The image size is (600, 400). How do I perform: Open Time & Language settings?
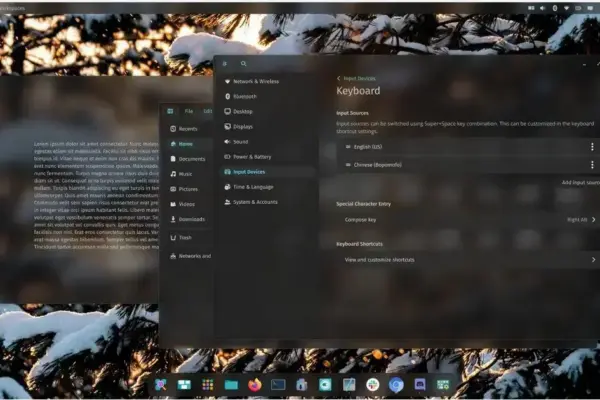(267, 187)
